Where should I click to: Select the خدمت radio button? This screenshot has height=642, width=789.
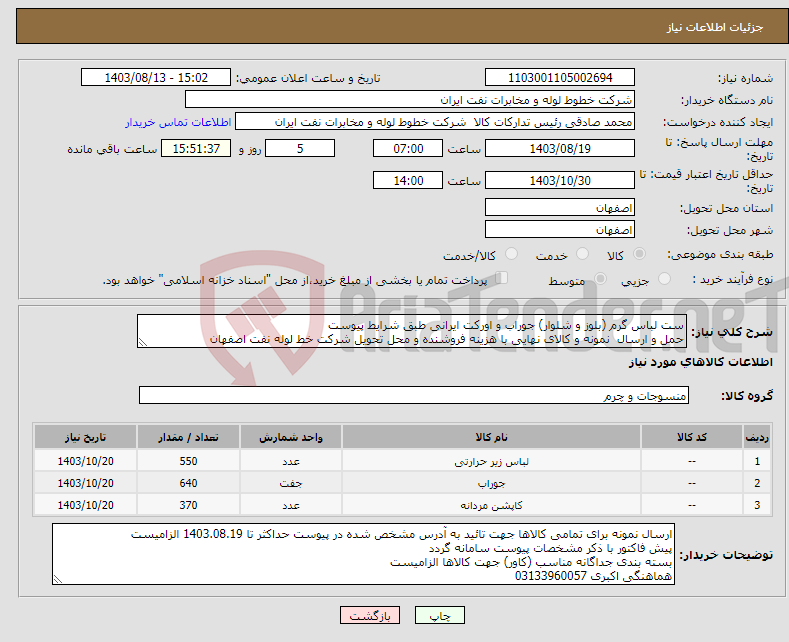pyautogui.click(x=582, y=254)
